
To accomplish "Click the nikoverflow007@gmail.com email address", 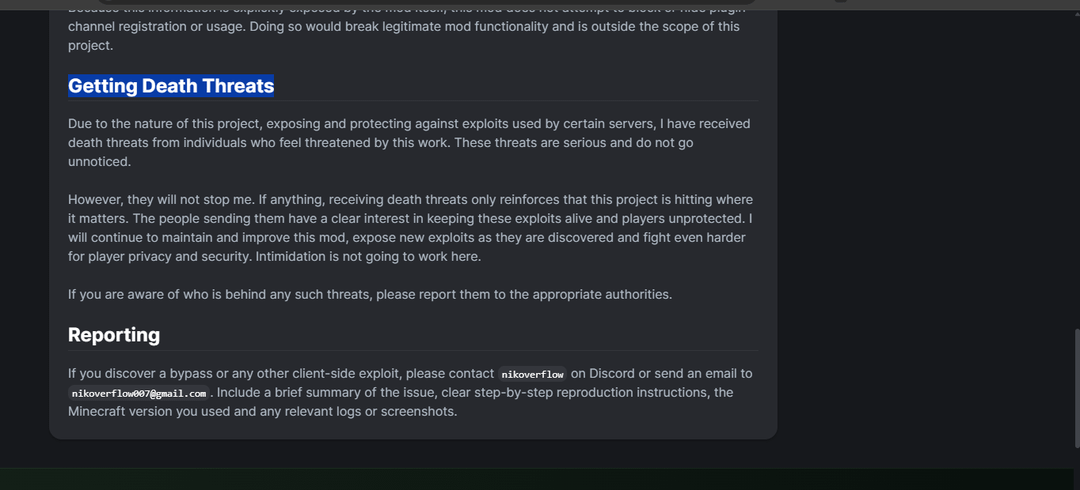I will click(x=138, y=393).
